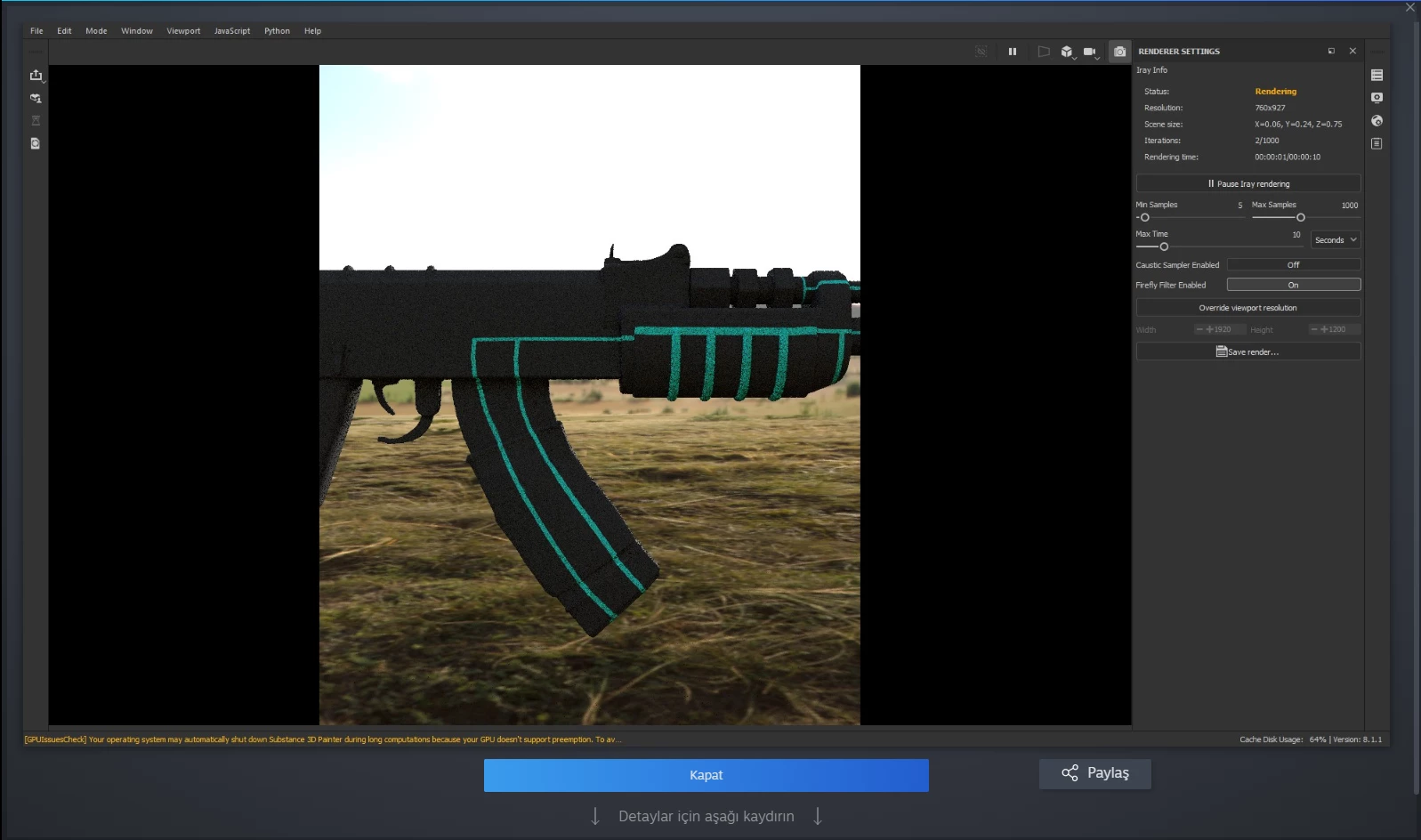Click the 760x927 resolution value

[x=1270, y=108]
